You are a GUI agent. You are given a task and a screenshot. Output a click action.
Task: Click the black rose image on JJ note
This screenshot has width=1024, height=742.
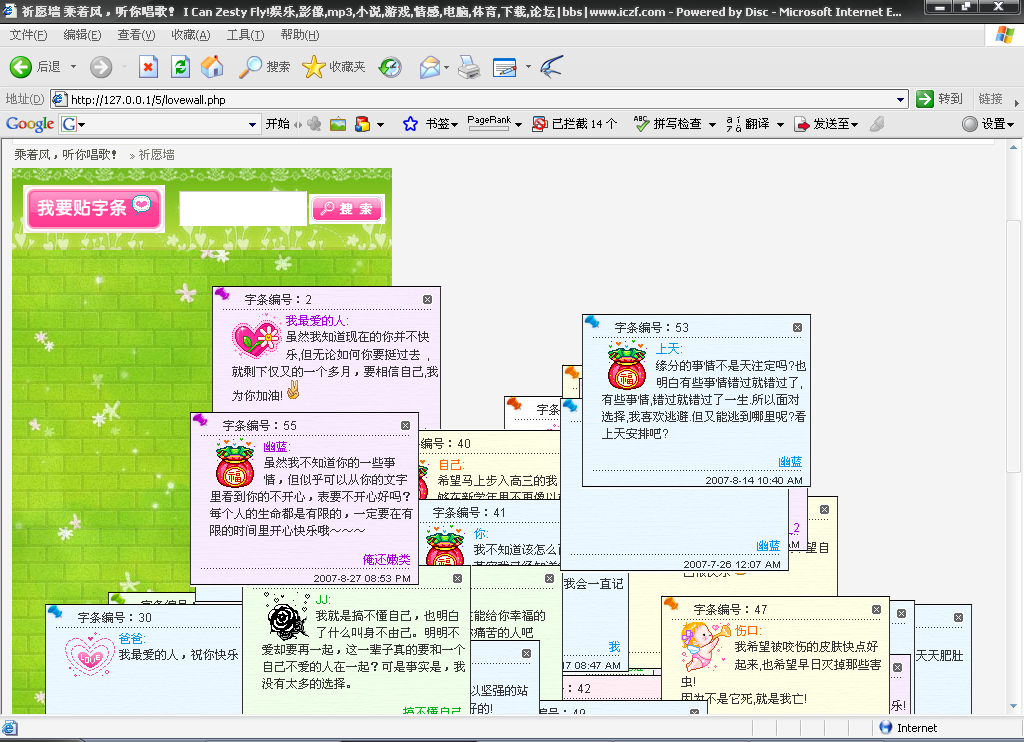pos(286,617)
